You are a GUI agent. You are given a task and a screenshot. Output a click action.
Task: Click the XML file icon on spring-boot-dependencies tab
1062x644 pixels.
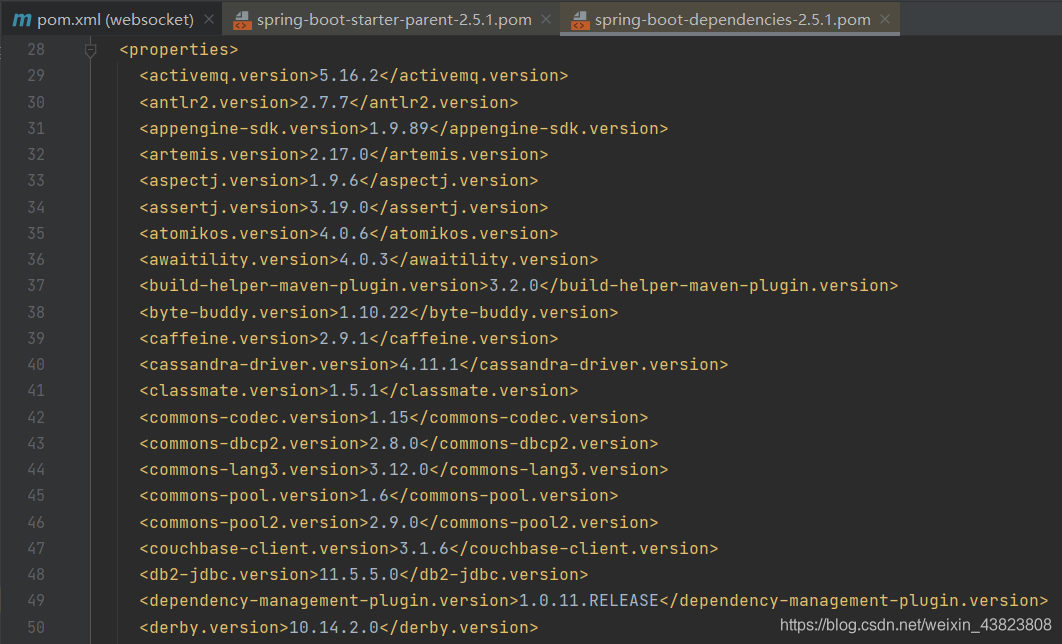click(x=578, y=20)
